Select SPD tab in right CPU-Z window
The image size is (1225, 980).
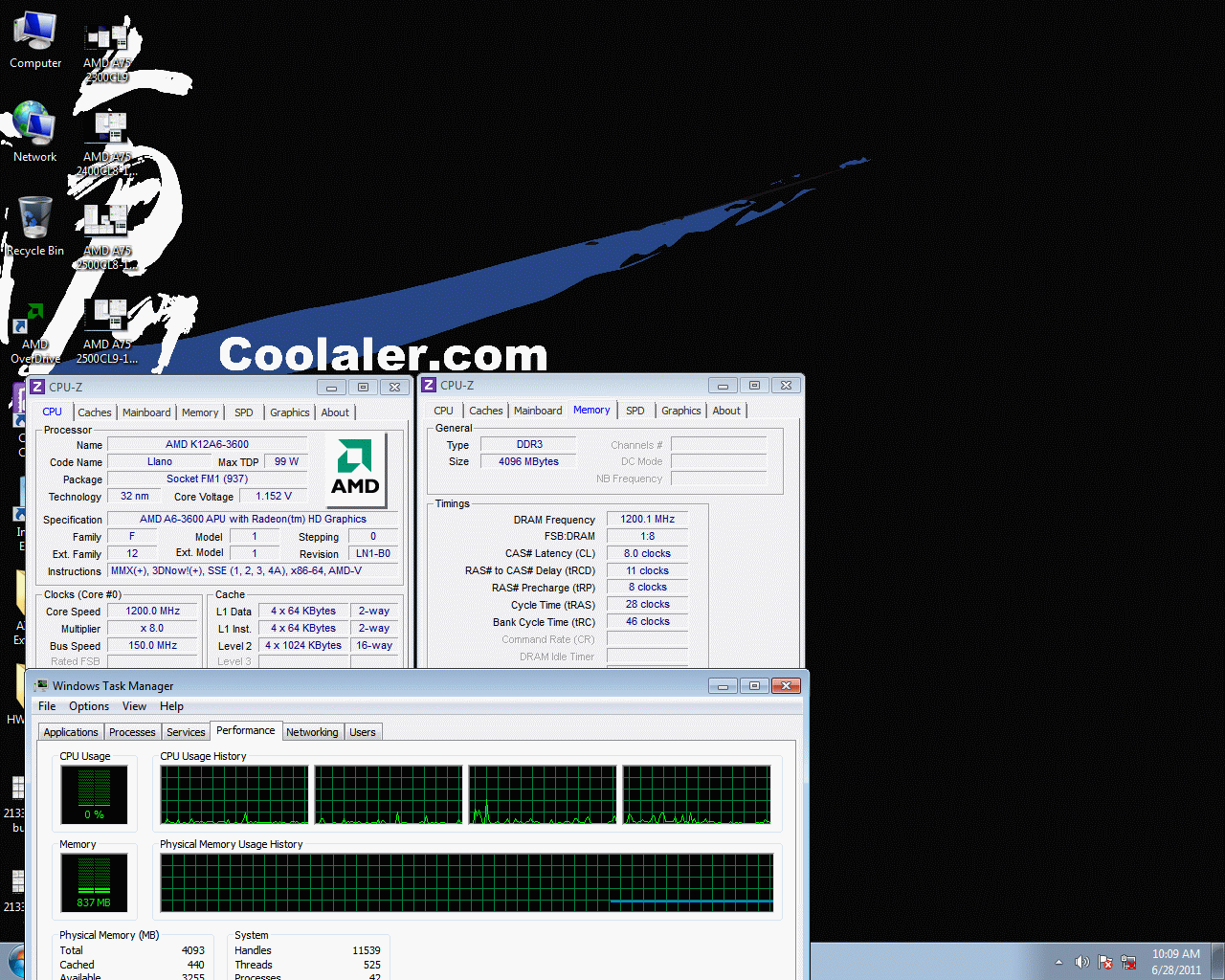pos(635,411)
